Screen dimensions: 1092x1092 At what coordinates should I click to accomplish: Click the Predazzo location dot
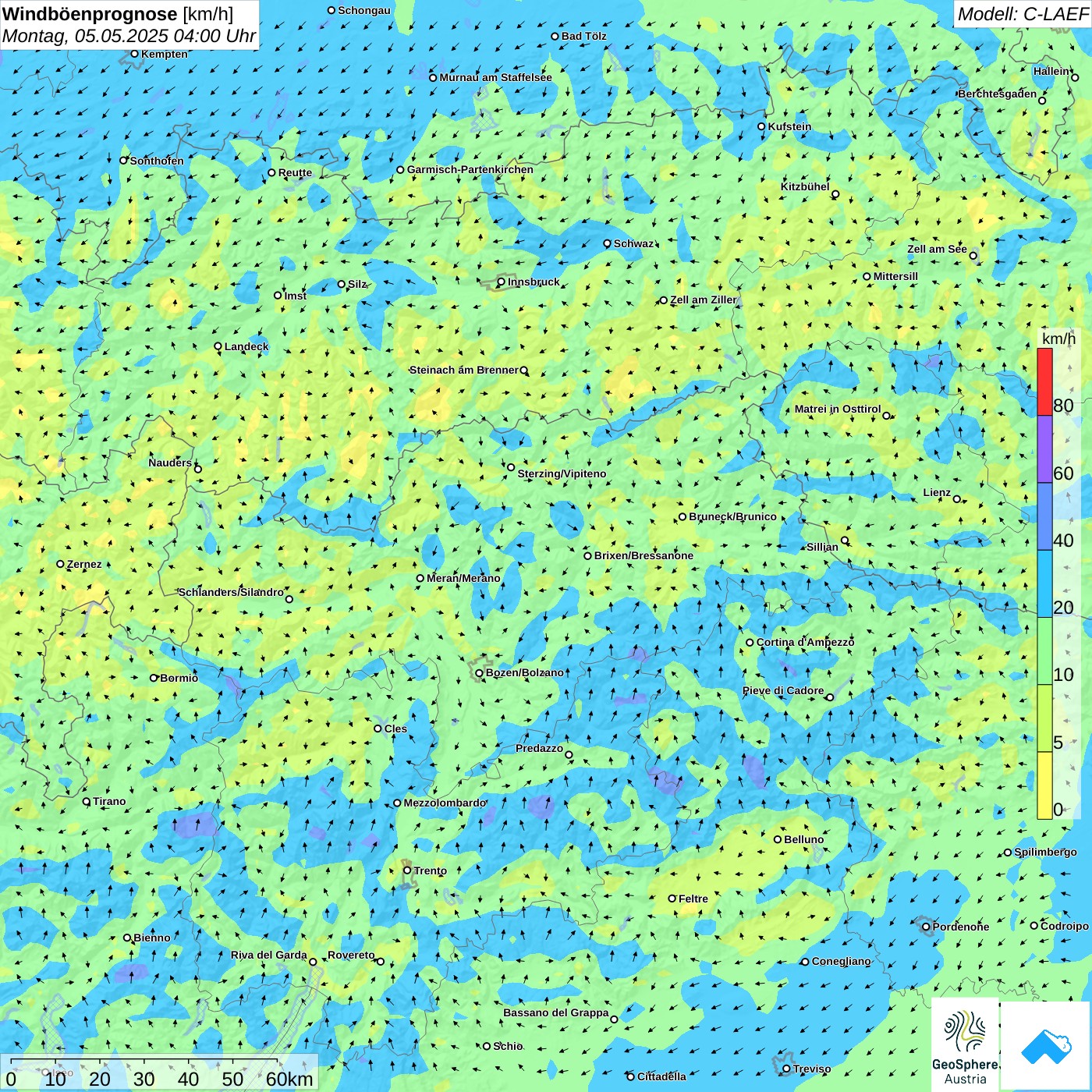tap(569, 755)
